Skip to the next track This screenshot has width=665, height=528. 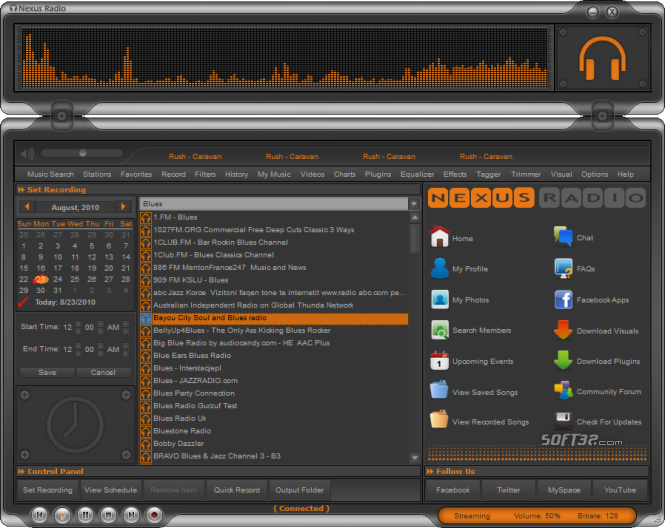click(x=131, y=515)
